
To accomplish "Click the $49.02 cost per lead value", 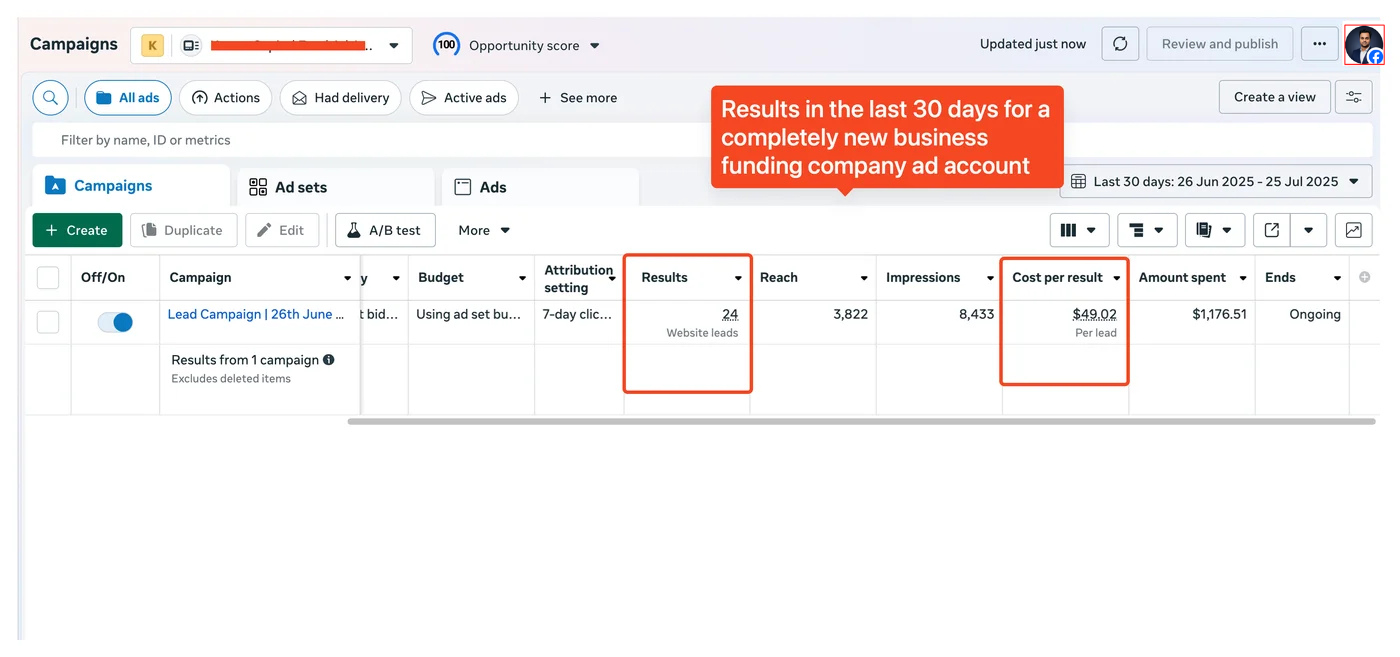I will pos(1094,314).
